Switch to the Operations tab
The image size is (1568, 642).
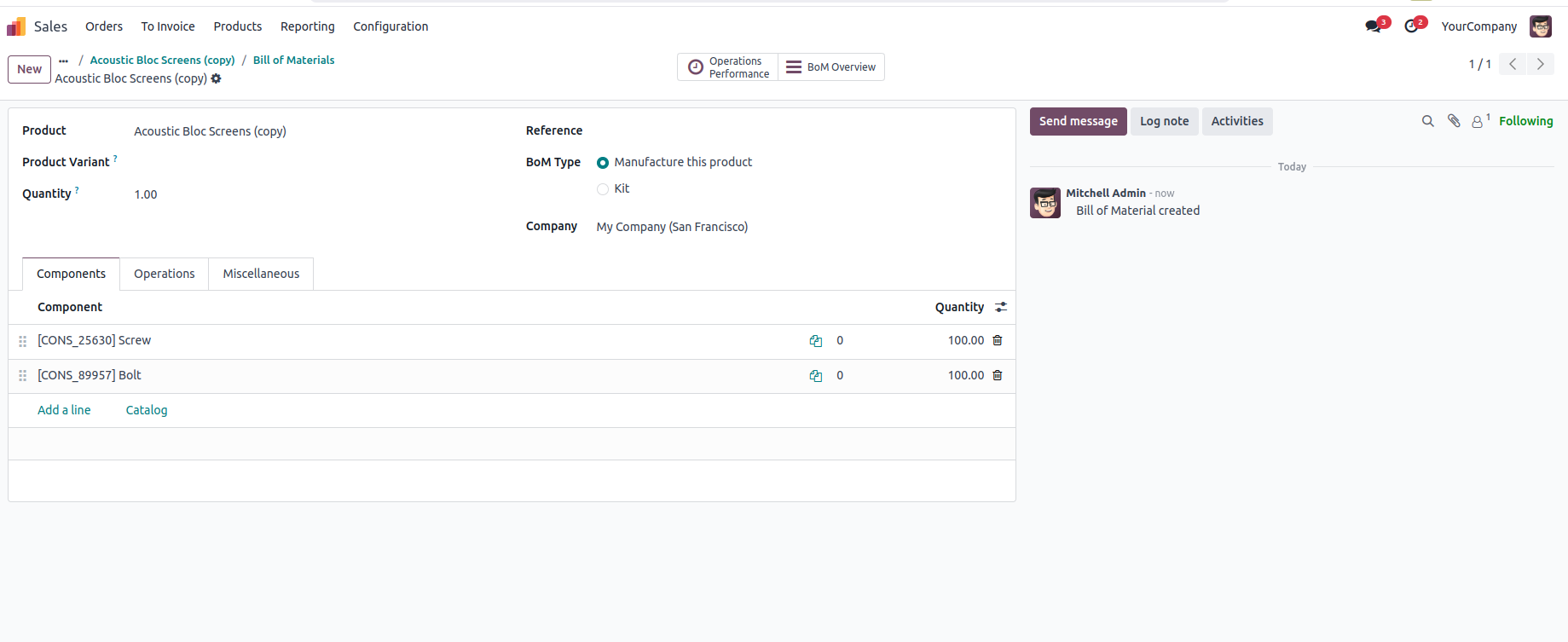tap(164, 274)
